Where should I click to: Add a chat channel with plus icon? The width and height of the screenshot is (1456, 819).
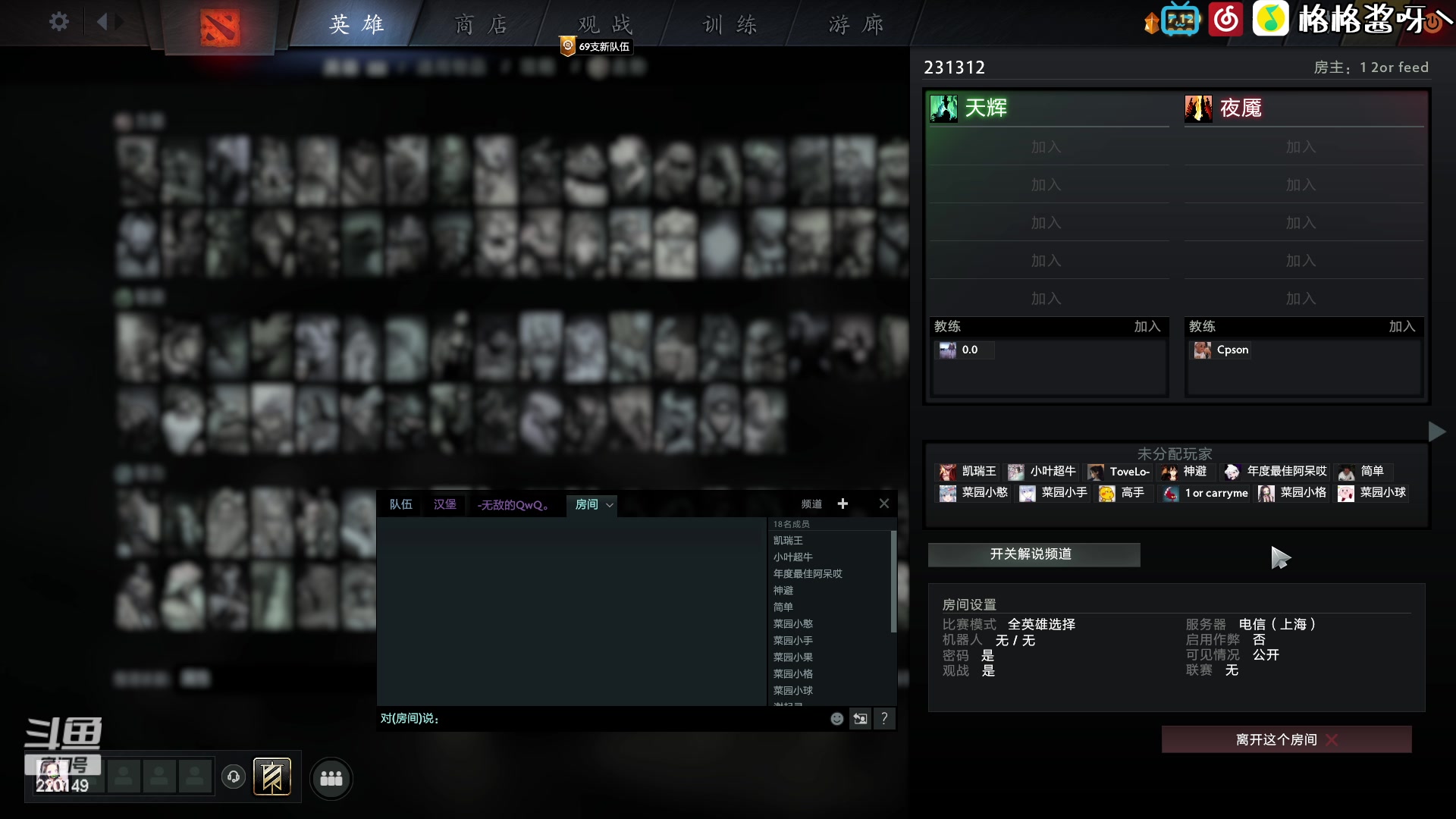843,504
